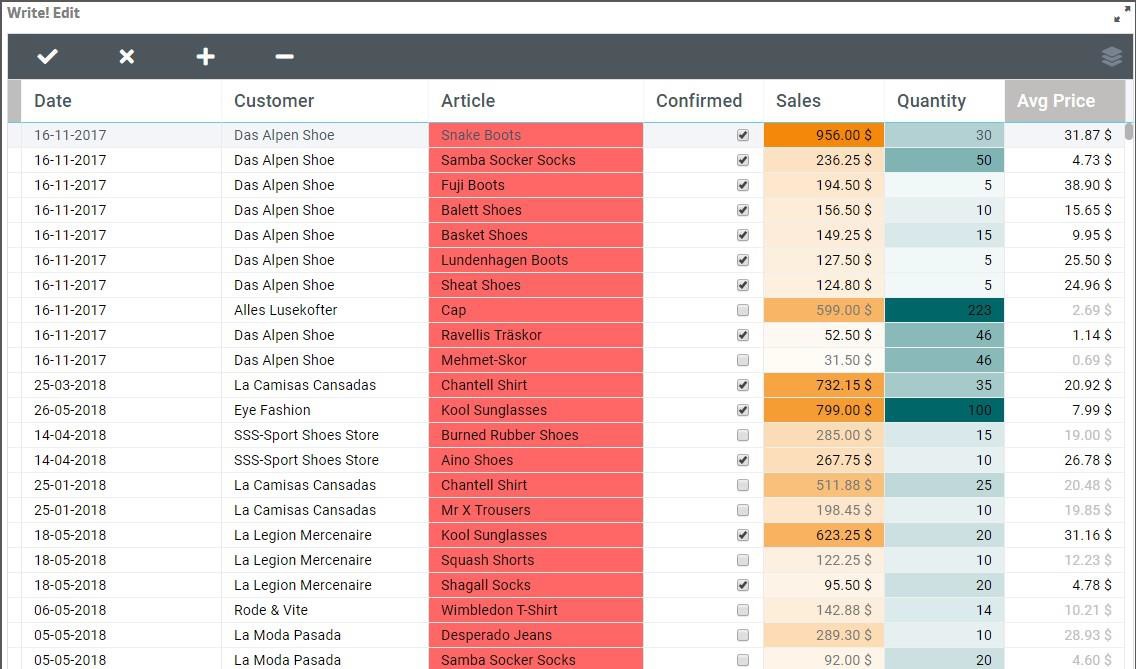
Task: Select the Avg Price column header
Action: click(x=1065, y=101)
